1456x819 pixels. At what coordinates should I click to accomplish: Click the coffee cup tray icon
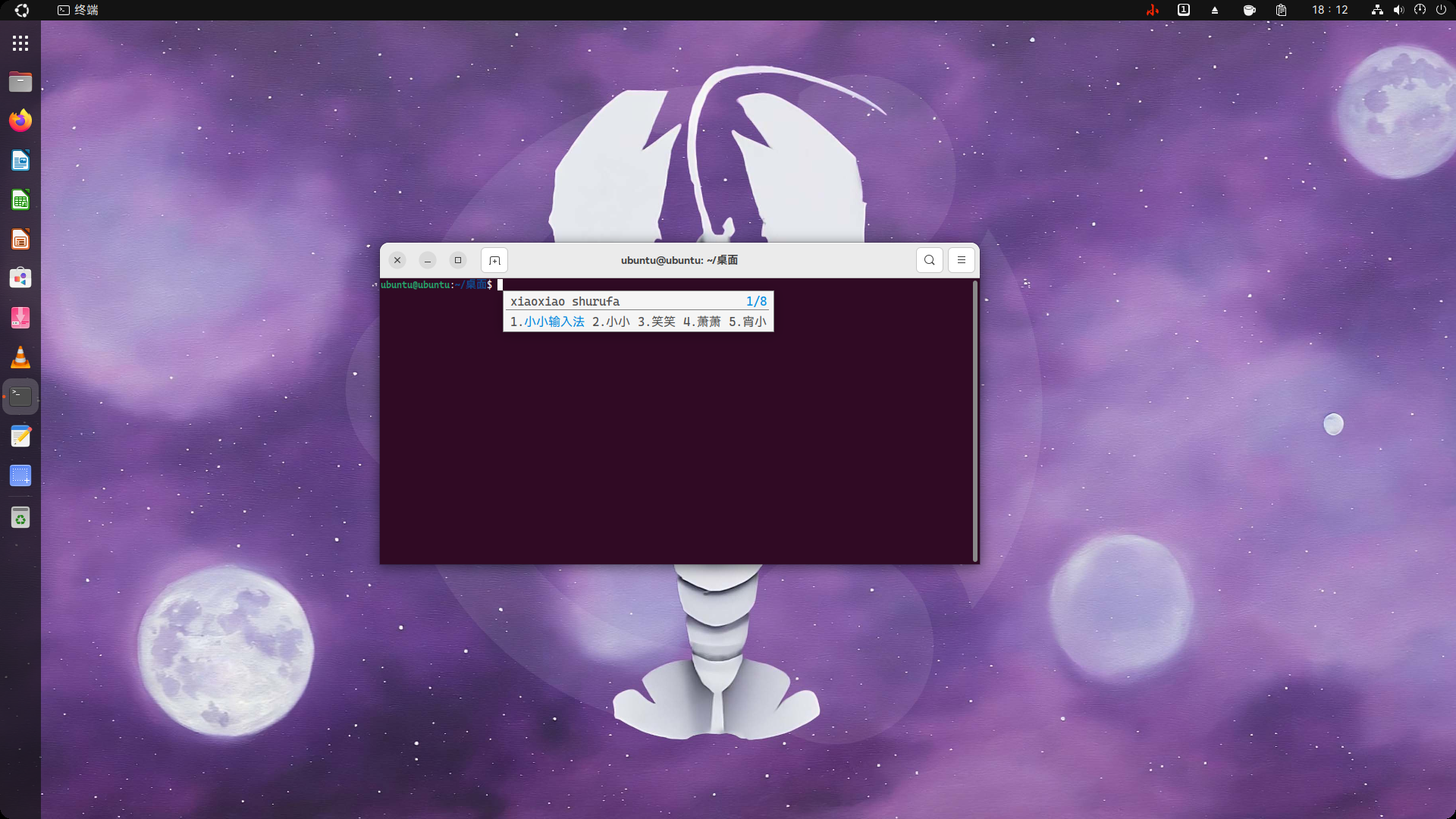(x=1249, y=10)
